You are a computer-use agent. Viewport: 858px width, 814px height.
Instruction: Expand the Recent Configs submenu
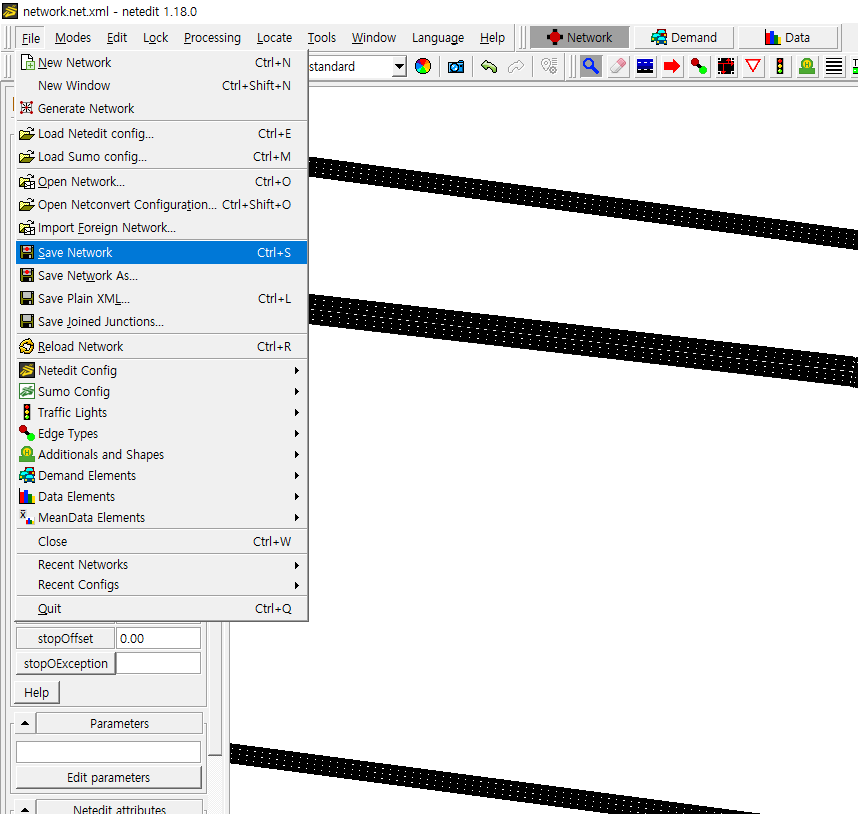click(x=162, y=585)
